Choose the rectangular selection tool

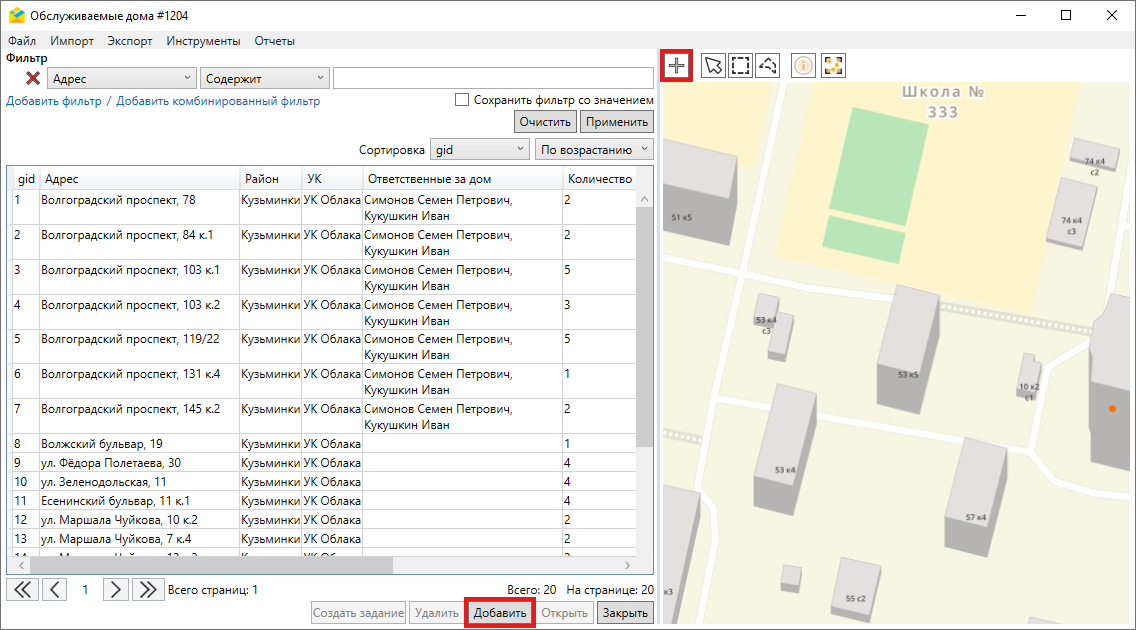pyautogui.click(x=740, y=66)
